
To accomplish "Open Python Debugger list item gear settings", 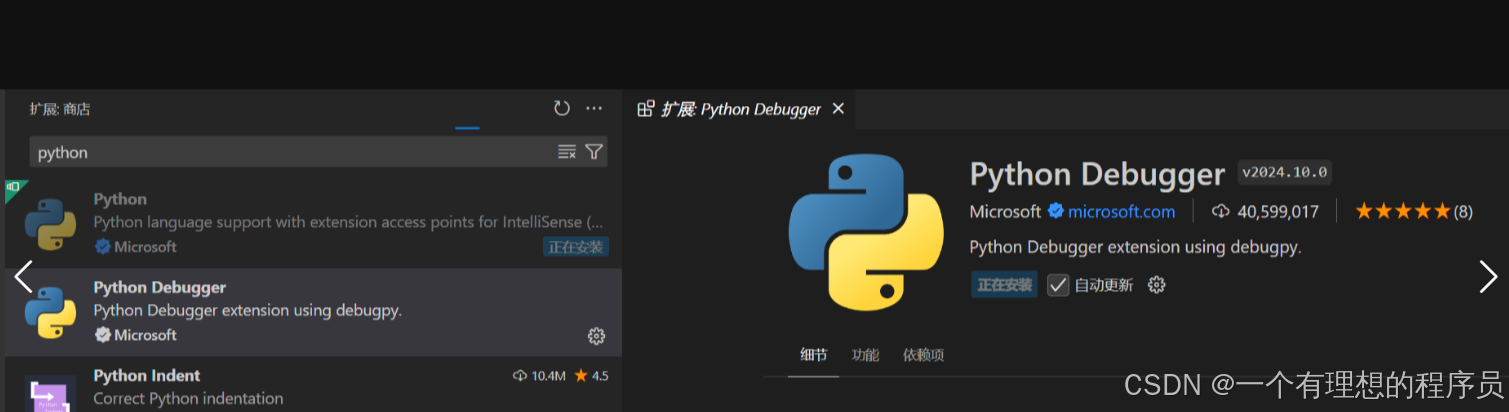I will pos(597,336).
